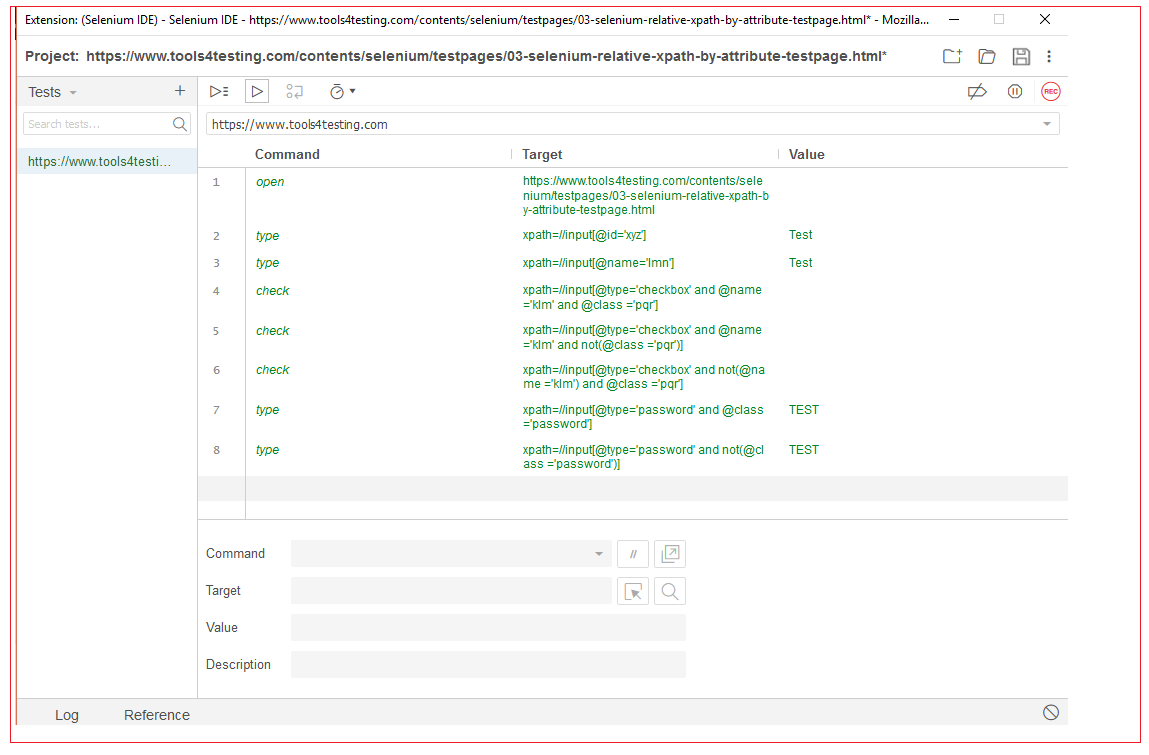
Task: Click the step over commands icon
Action: click(x=295, y=92)
